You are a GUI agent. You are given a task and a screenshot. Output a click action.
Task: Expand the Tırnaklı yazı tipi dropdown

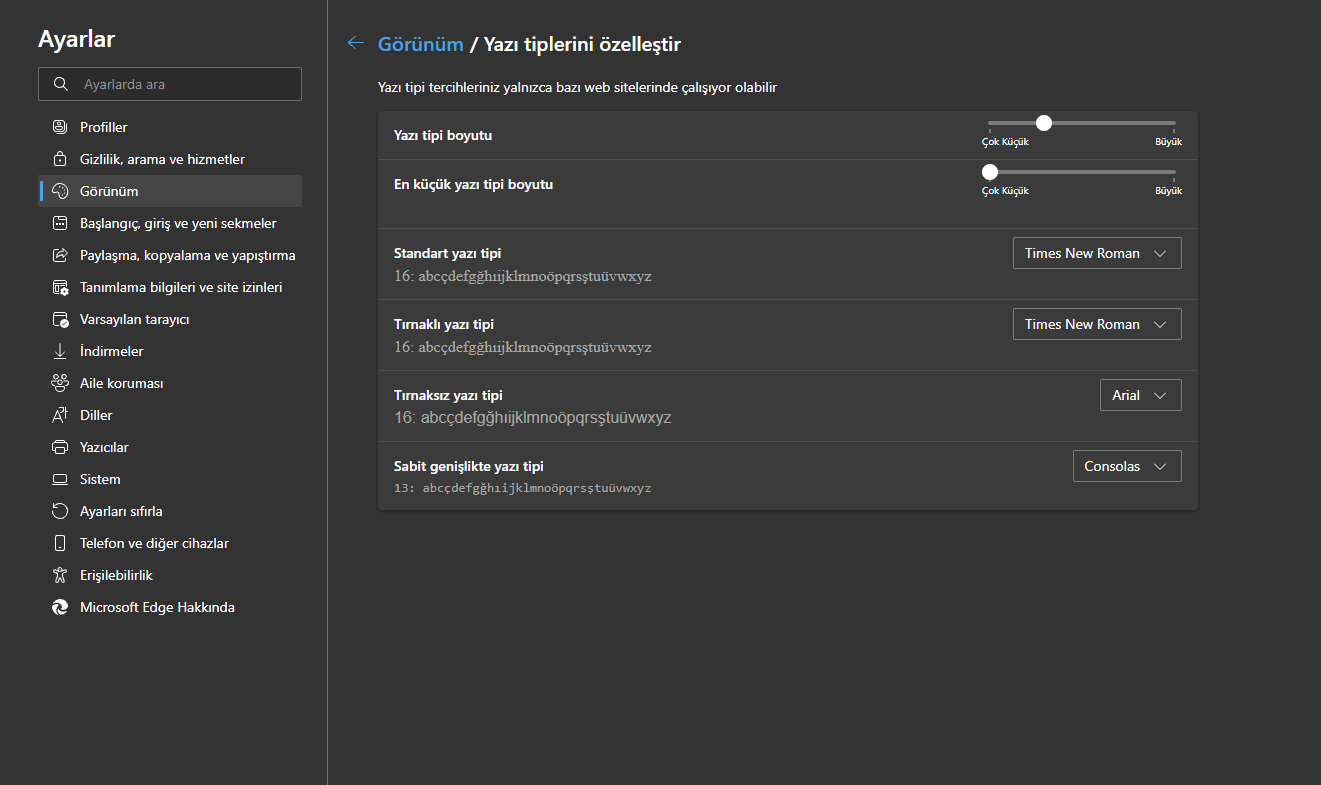[x=1097, y=324]
